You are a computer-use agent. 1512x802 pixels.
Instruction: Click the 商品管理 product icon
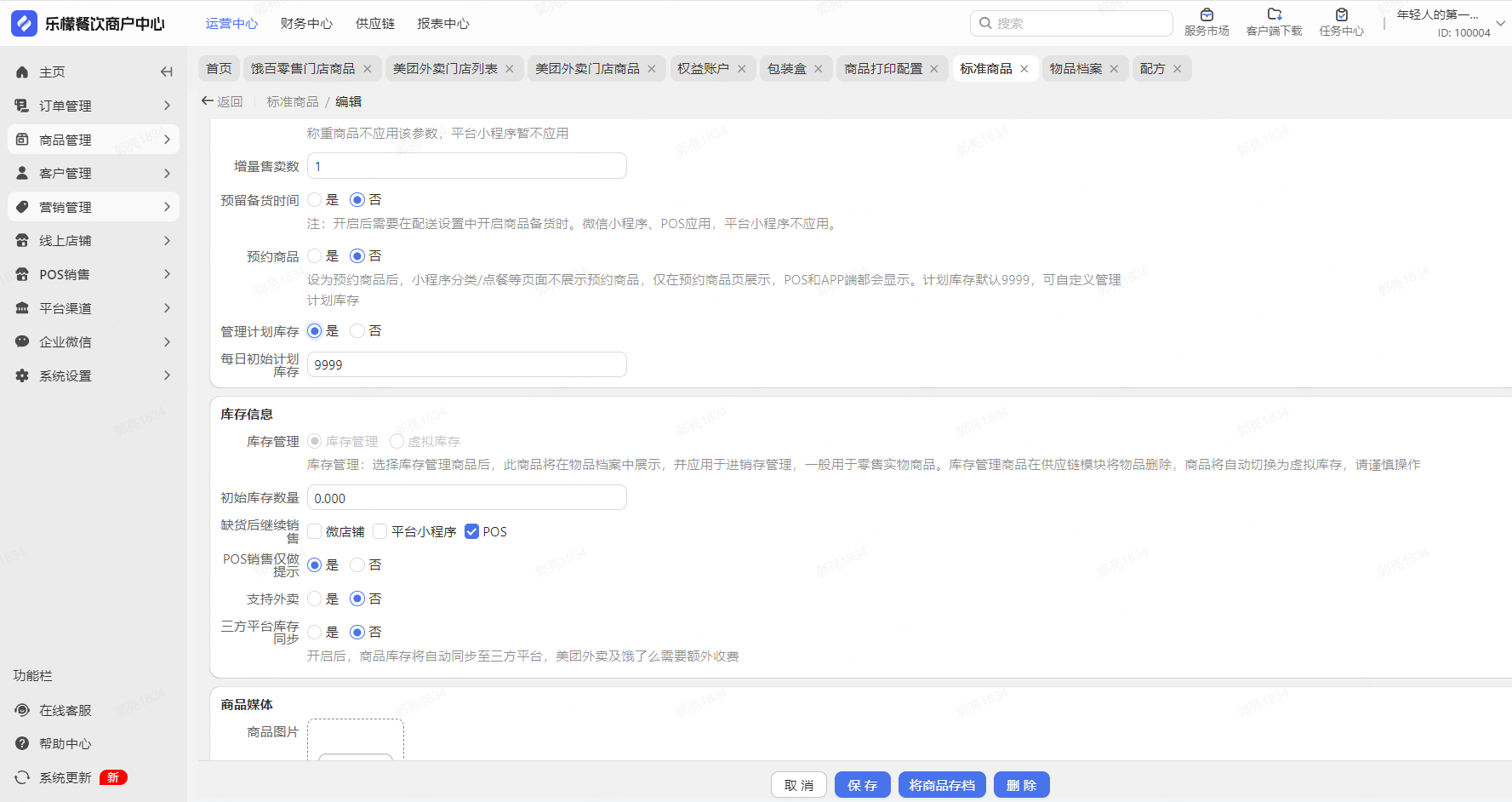coord(22,140)
